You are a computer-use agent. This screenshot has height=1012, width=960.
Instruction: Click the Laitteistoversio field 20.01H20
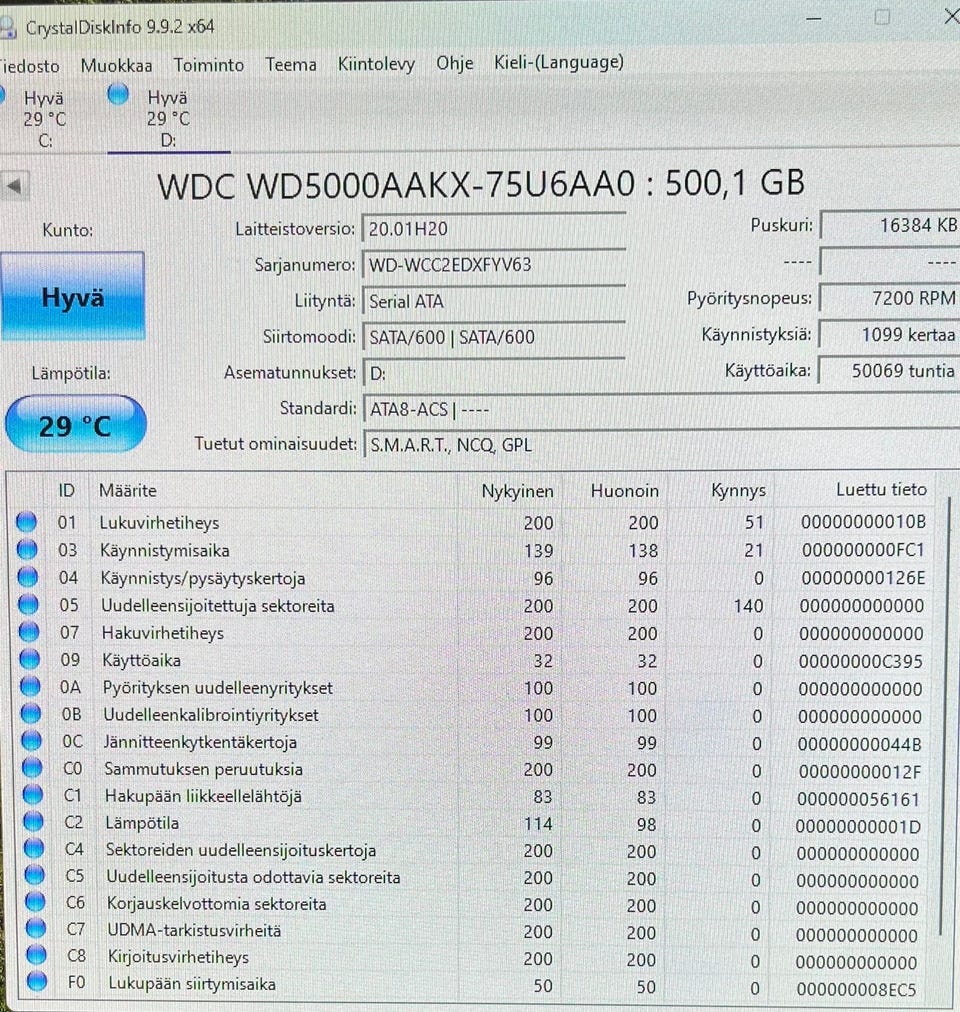(494, 229)
